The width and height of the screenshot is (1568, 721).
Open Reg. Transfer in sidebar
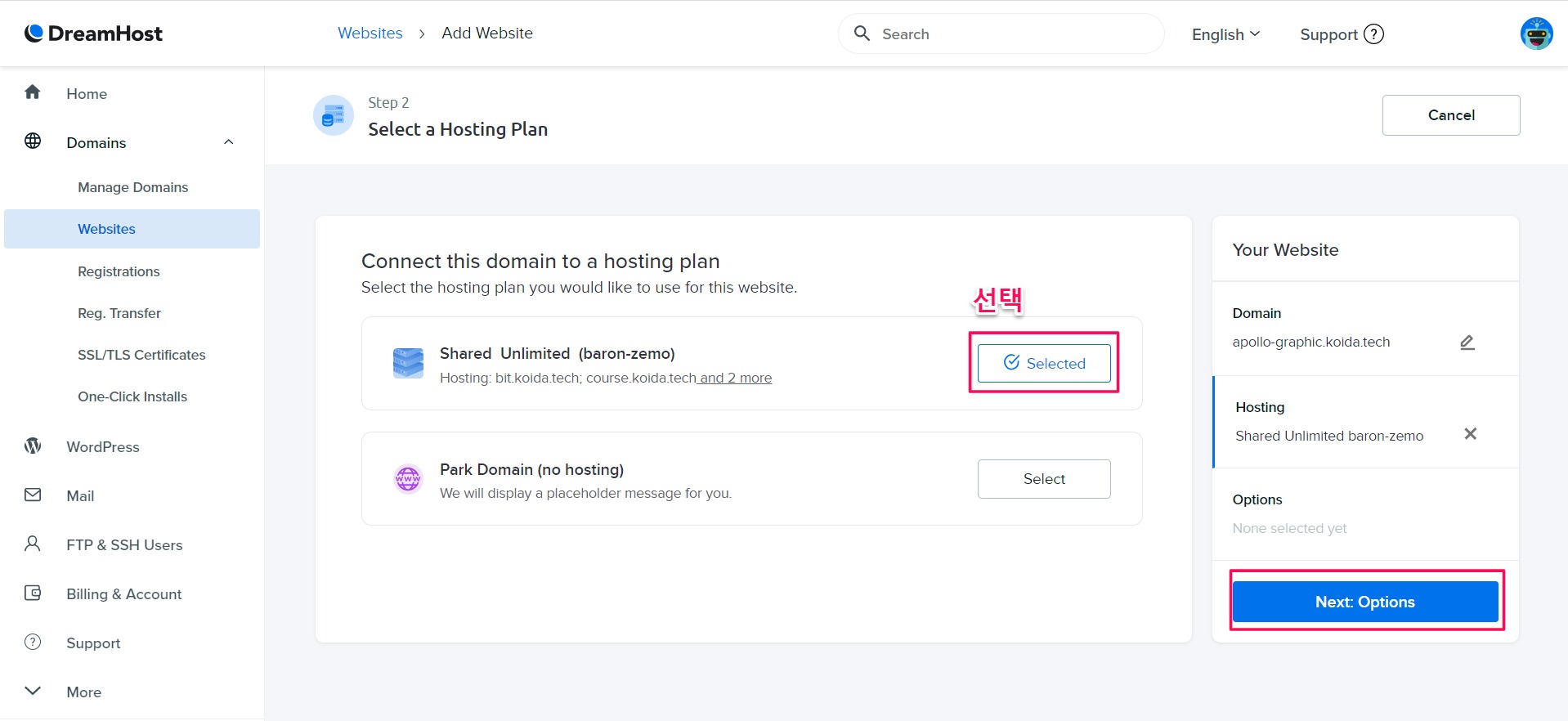pos(119,313)
